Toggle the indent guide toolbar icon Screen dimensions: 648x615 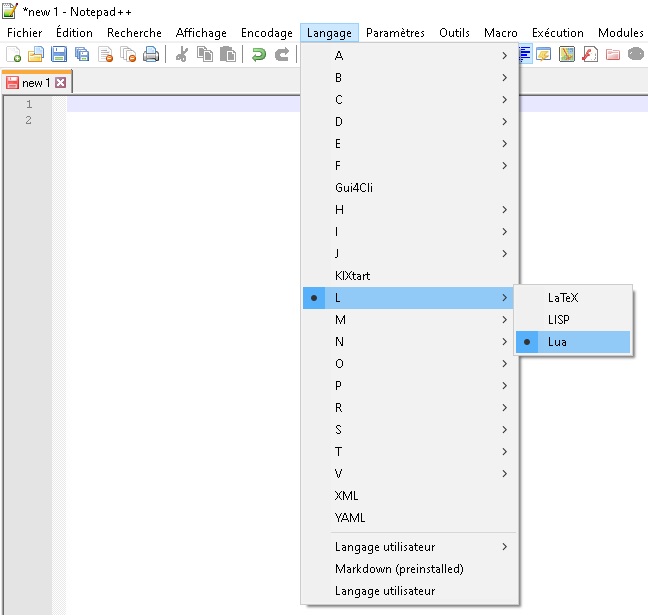pyautogui.click(x=525, y=54)
